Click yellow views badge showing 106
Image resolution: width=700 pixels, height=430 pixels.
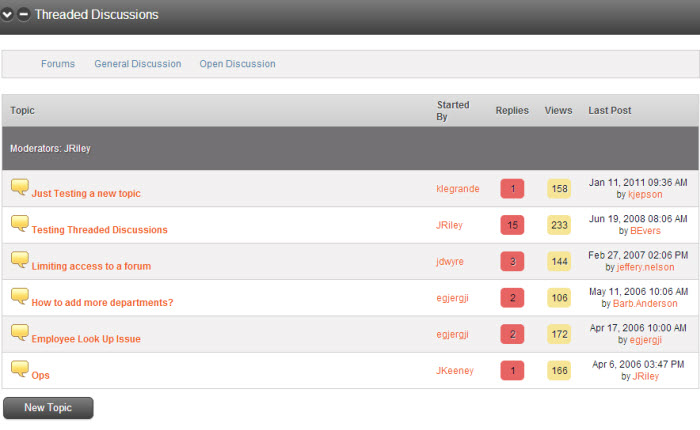pyautogui.click(x=559, y=298)
